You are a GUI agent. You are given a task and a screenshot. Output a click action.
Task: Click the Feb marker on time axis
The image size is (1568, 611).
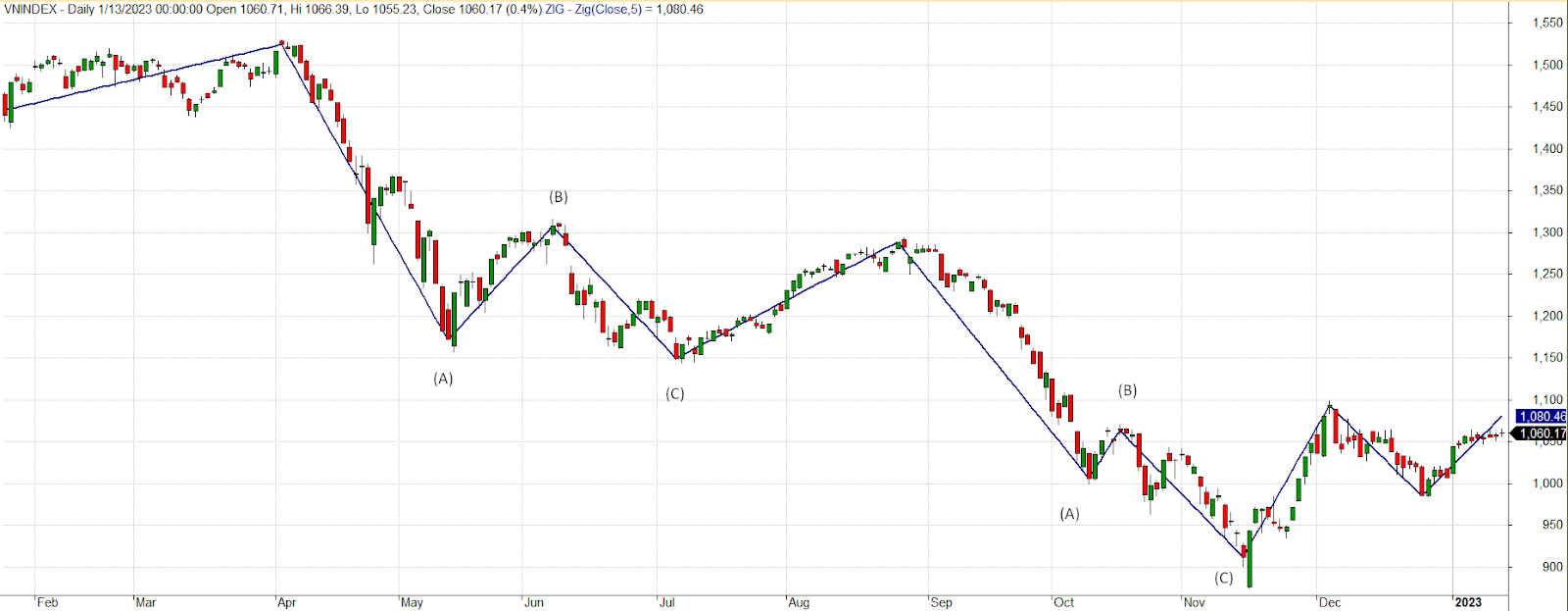pos(47,602)
